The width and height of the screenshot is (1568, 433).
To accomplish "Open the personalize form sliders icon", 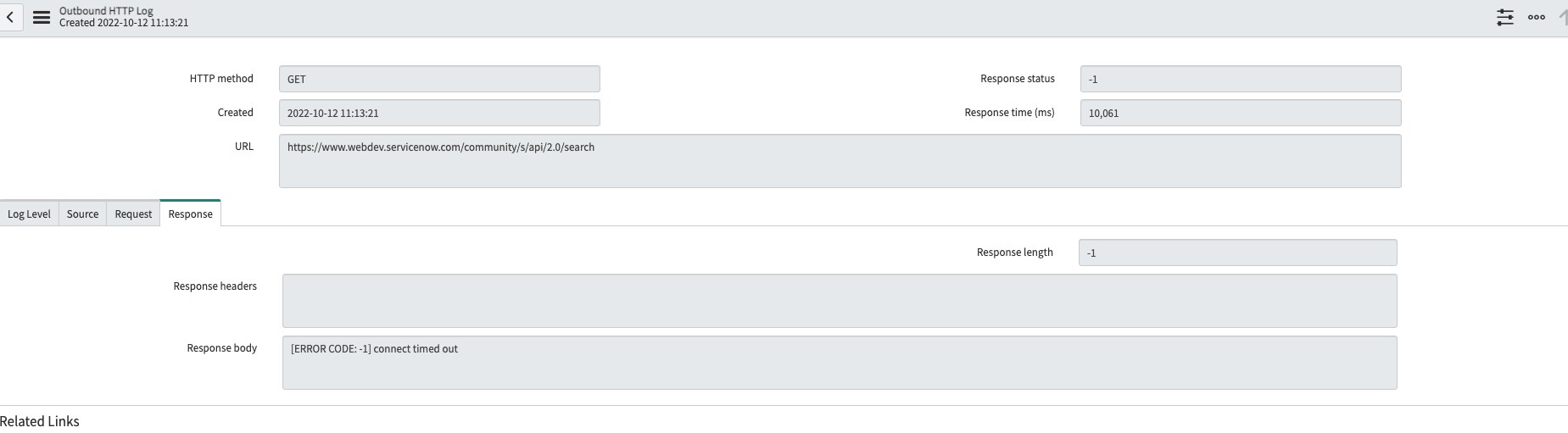I will coord(1505,17).
